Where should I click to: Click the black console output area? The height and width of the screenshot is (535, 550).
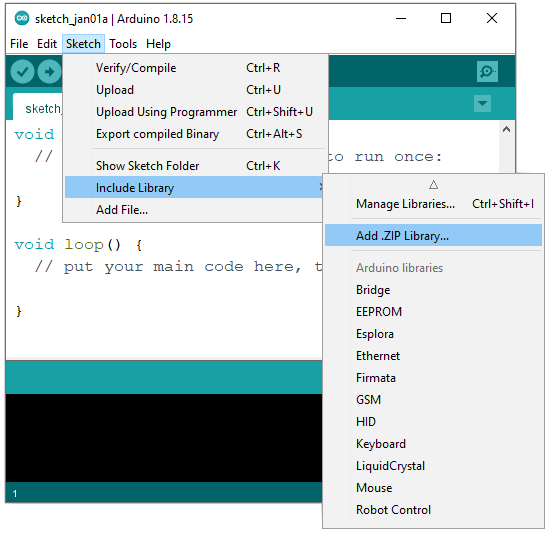164,438
